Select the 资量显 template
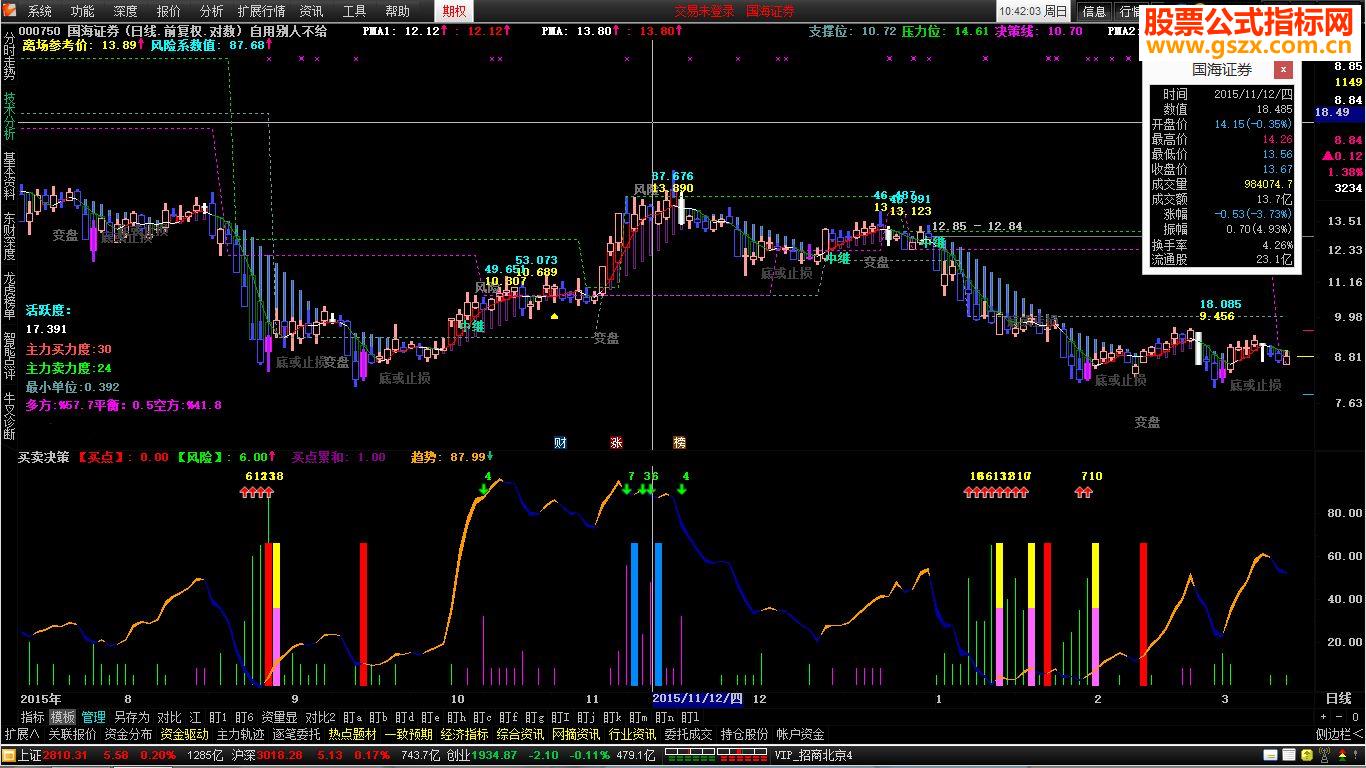The height and width of the screenshot is (768, 1366). pos(279,717)
